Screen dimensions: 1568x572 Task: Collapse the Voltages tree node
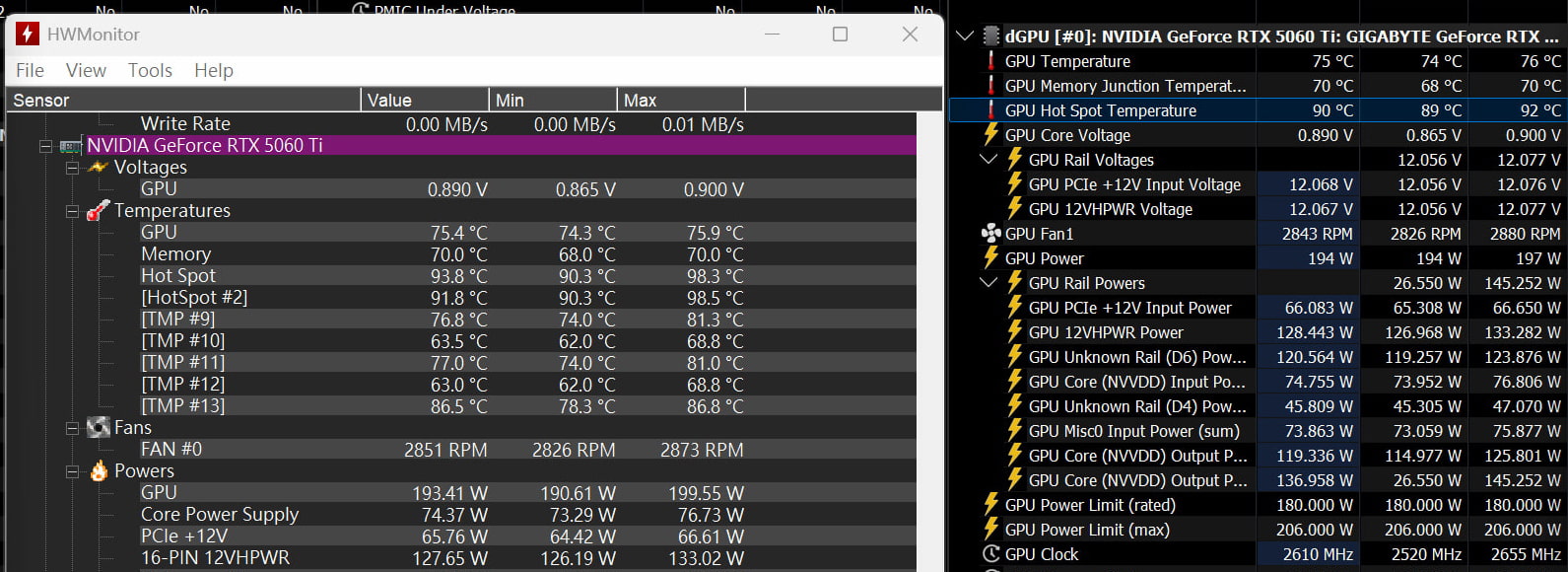point(72,168)
